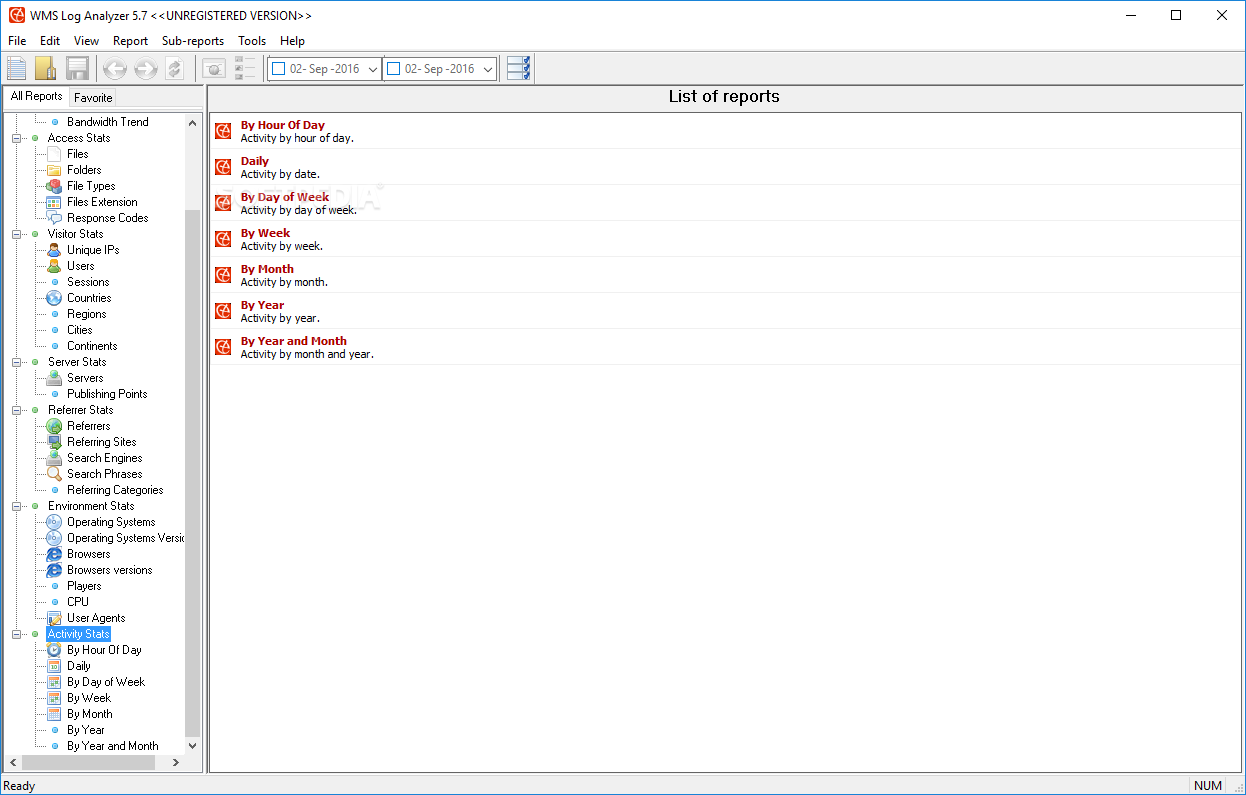1246x795 pixels.
Task: Collapse the Referrer Stats tree node
Action: [16, 410]
